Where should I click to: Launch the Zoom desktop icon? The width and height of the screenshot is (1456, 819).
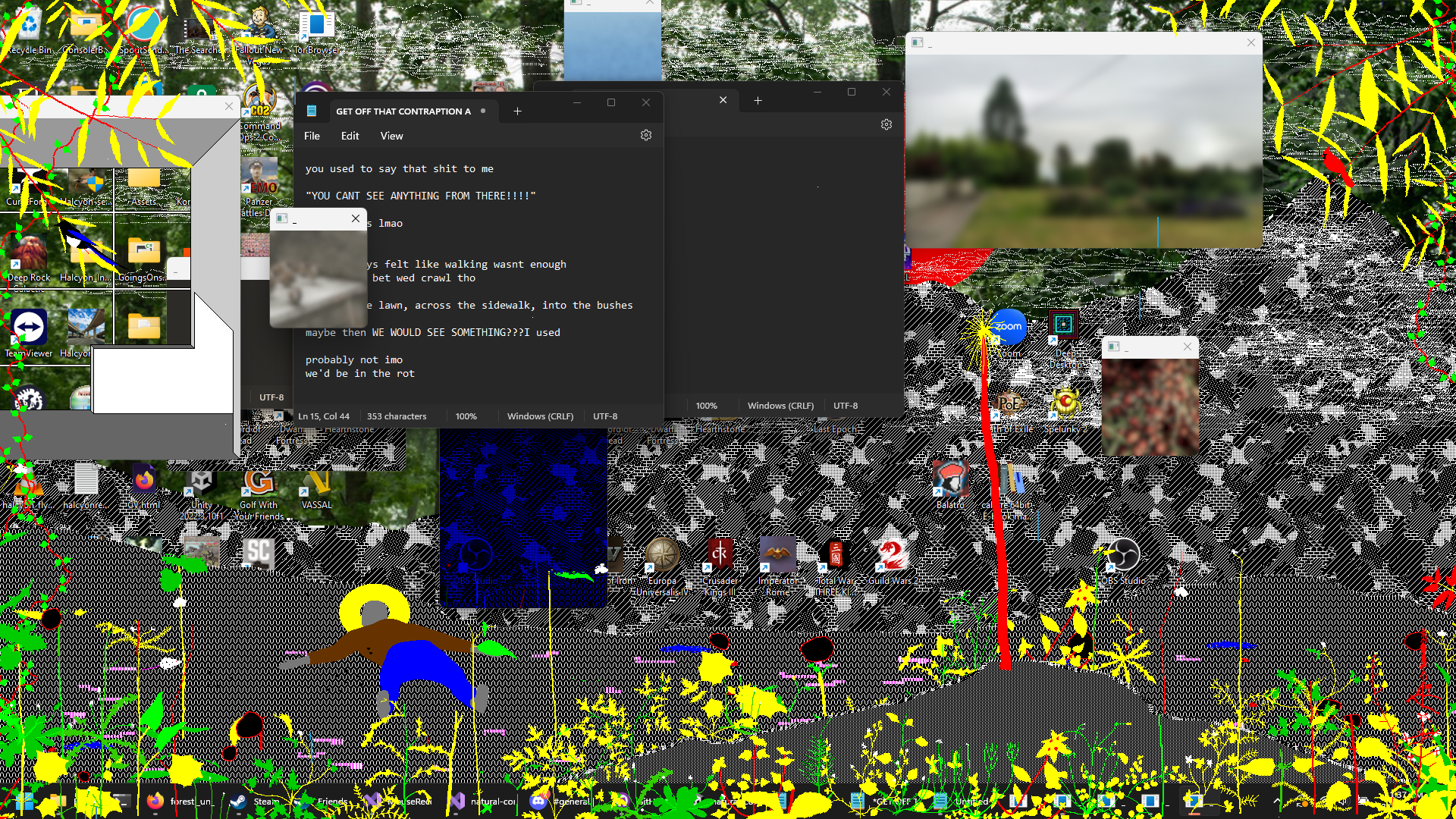[x=1008, y=328]
